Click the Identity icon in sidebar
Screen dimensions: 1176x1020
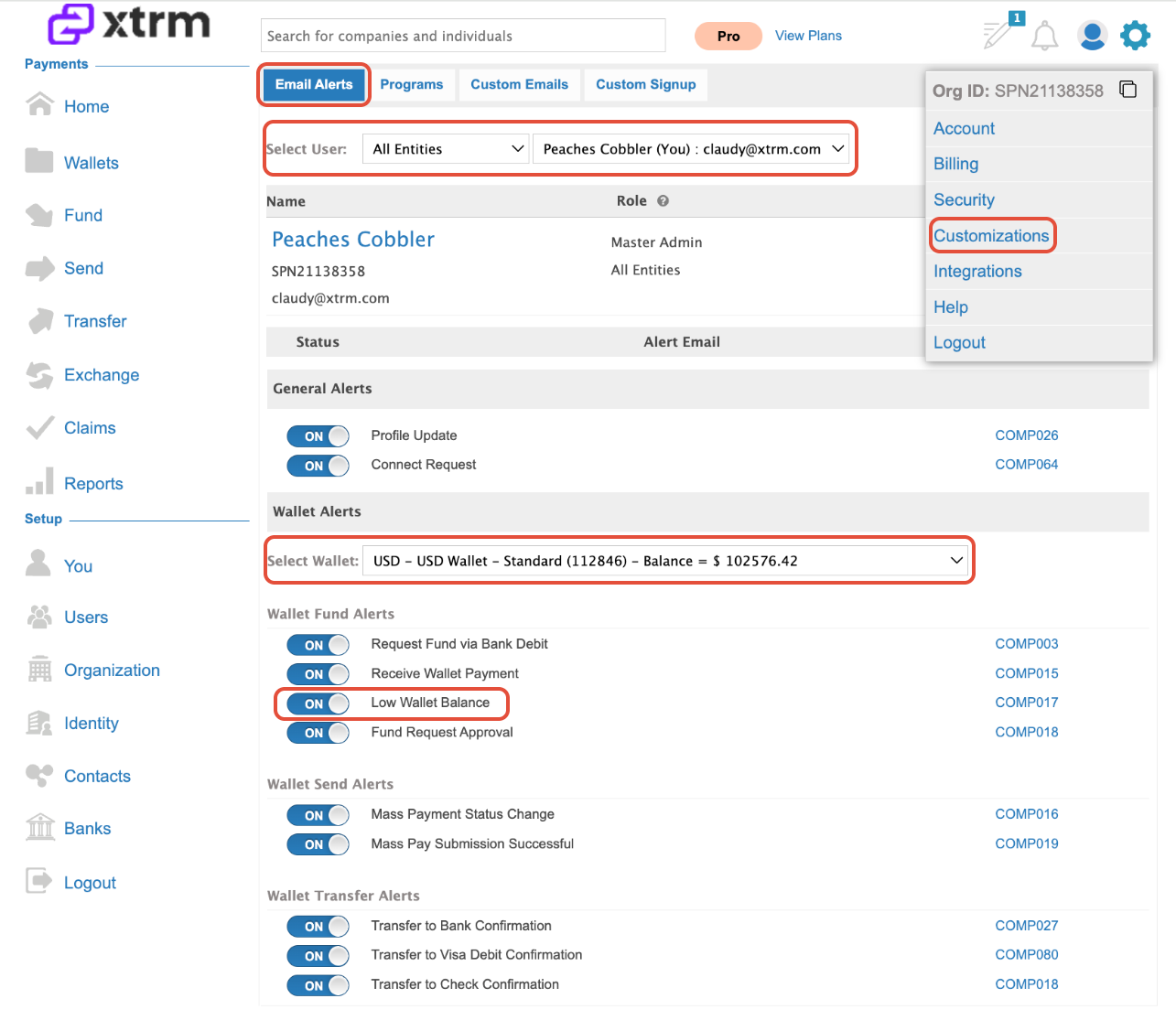(x=39, y=723)
